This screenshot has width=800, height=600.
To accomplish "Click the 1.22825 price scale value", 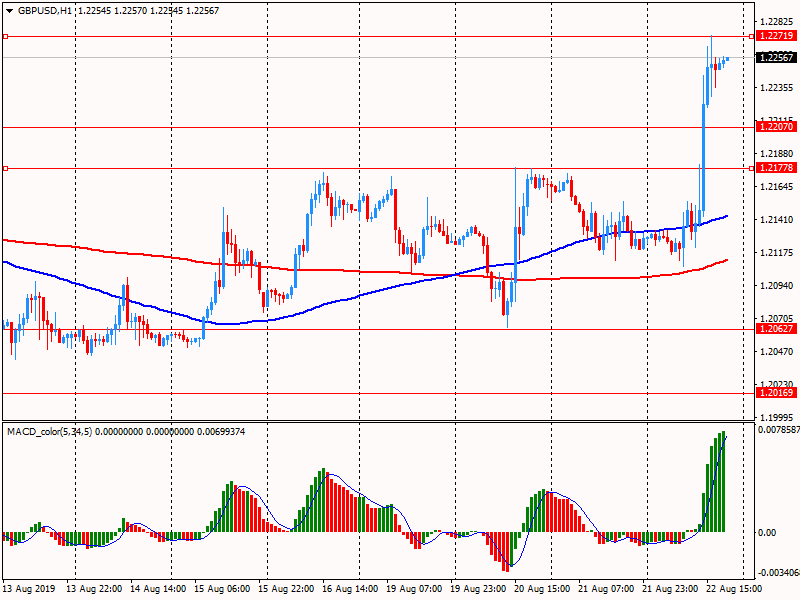I will click(x=777, y=21).
